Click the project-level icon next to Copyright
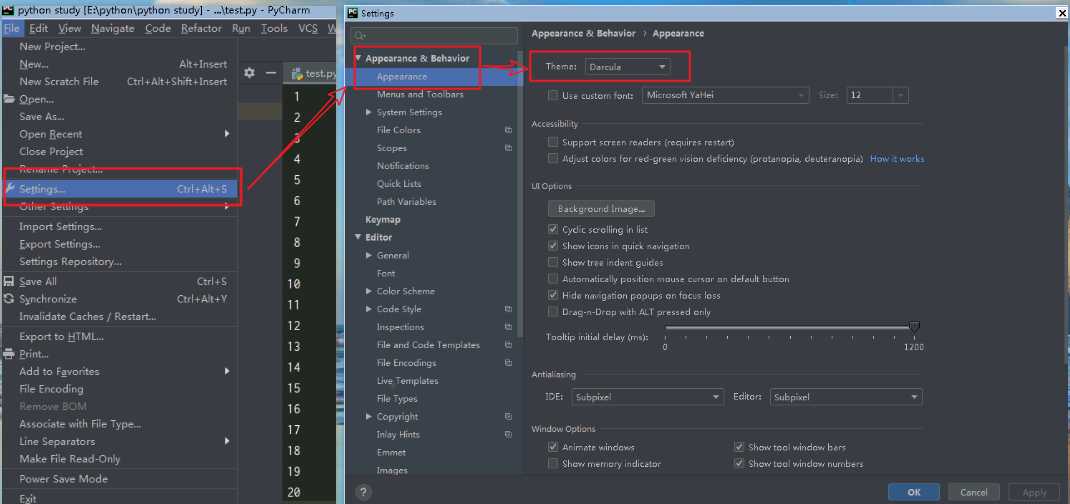 pos(508,417)
